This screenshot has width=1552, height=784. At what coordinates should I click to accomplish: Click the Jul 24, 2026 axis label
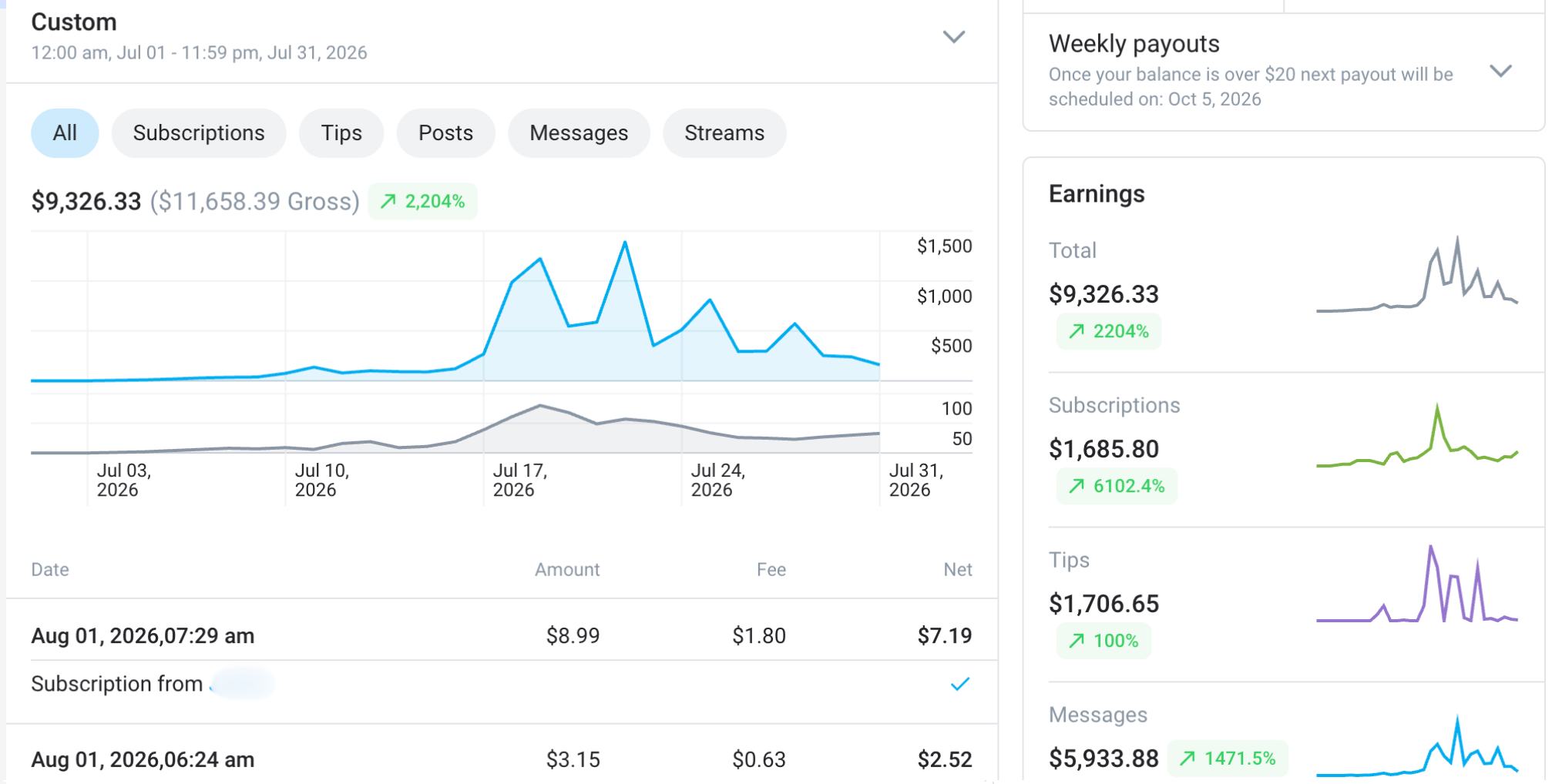(718, 480)
